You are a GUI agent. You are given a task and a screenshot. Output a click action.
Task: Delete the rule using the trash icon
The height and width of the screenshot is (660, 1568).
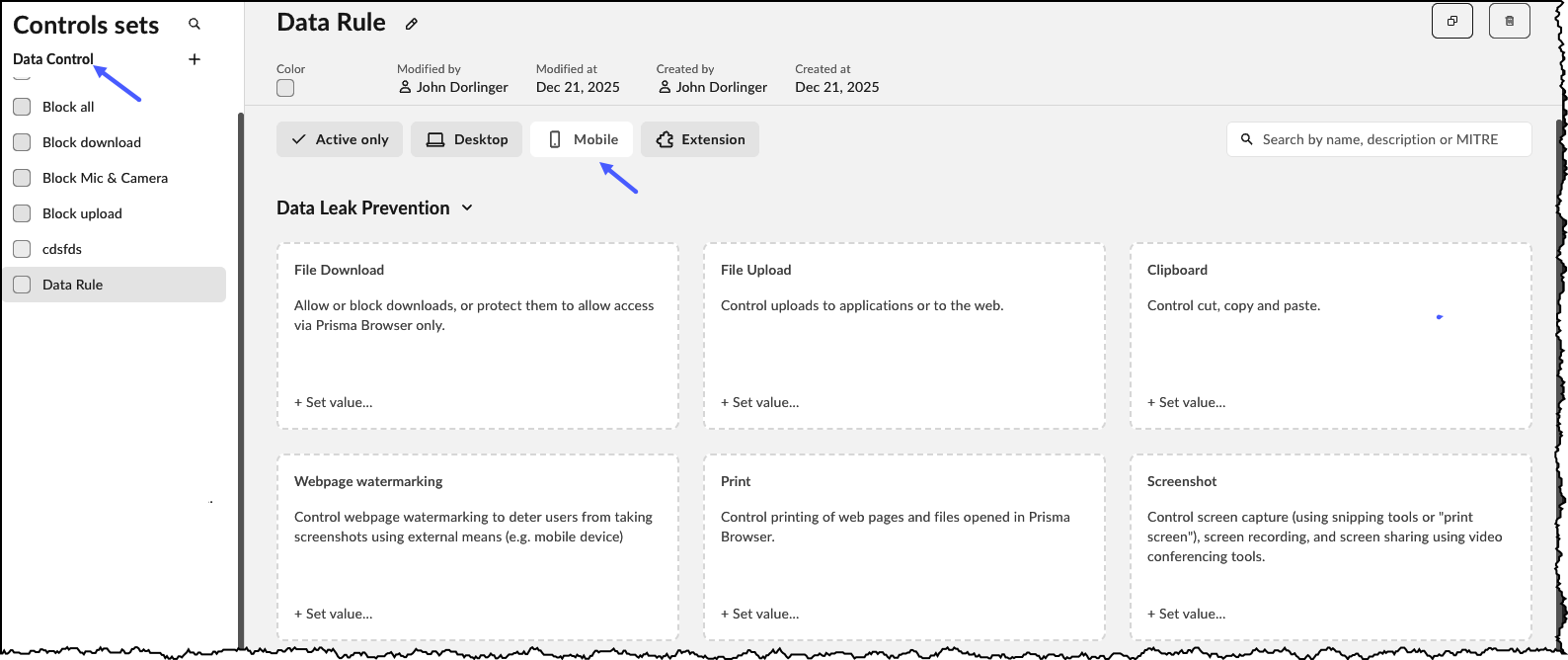1509,21
